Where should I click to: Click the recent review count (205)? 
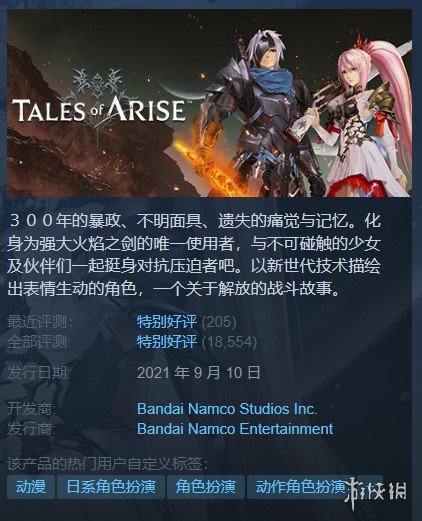coord(219,322)
